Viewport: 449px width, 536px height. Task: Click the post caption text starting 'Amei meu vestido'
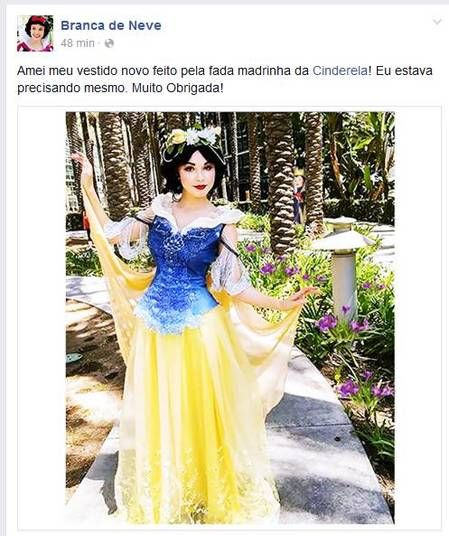click(225, 79)
